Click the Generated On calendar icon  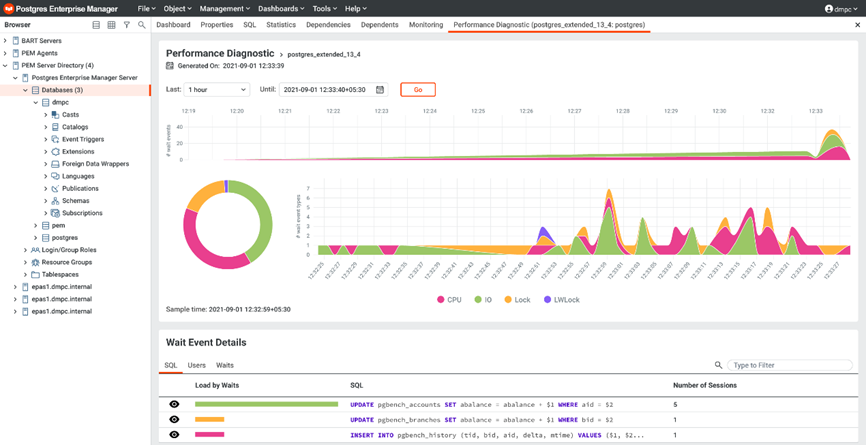coord(170,66)
